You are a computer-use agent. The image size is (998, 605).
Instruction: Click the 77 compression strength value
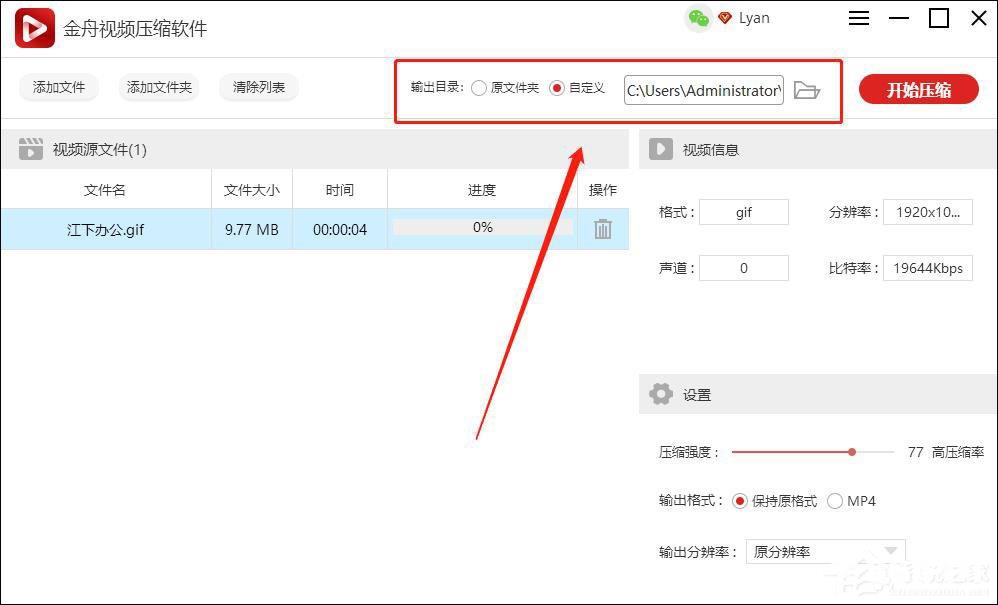(915, 452)
